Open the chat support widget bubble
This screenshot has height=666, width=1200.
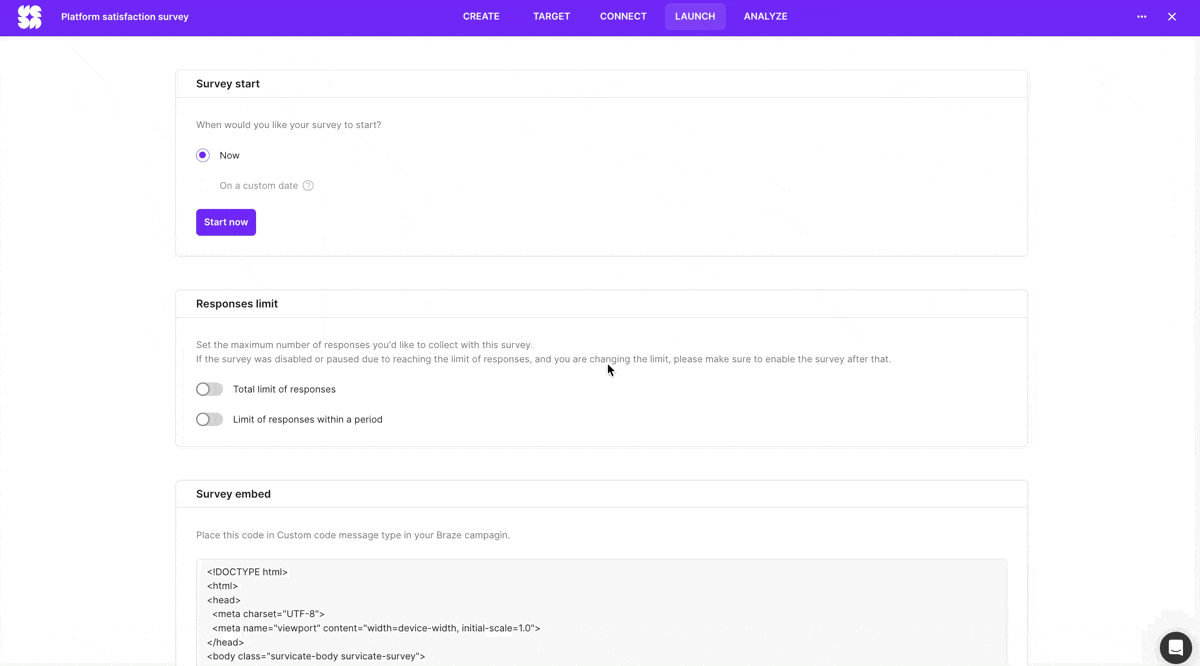point(1175,647)
